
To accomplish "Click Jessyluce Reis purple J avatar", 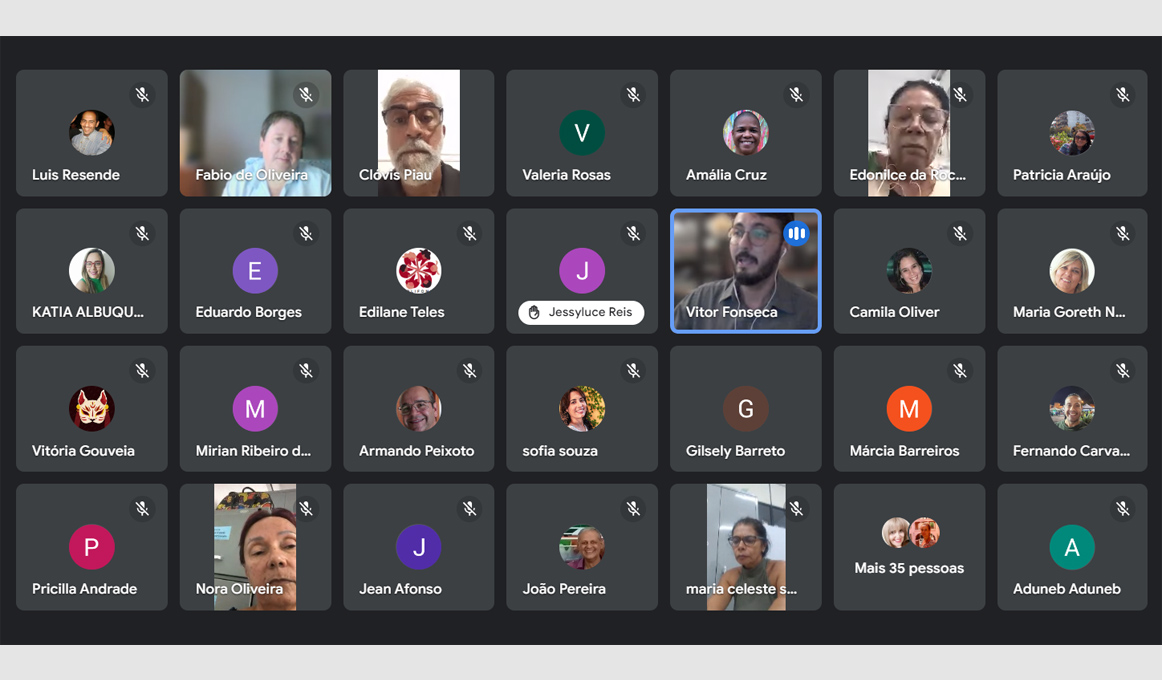I will 582,270.
